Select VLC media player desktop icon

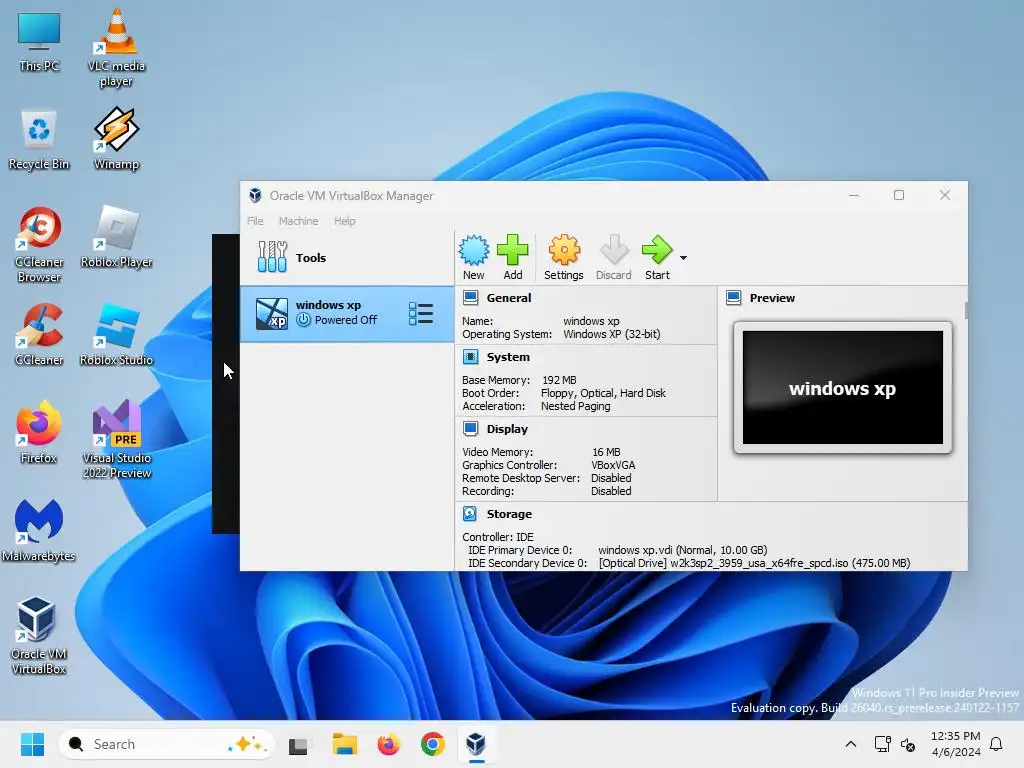click(116, 48)
